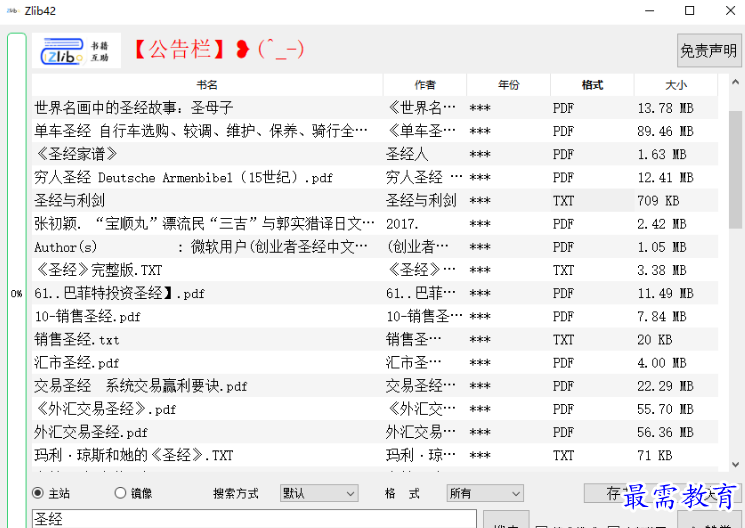Open the 搜索方式 dropdown showing 默认

pyautogui.click(x=319, y=493)
